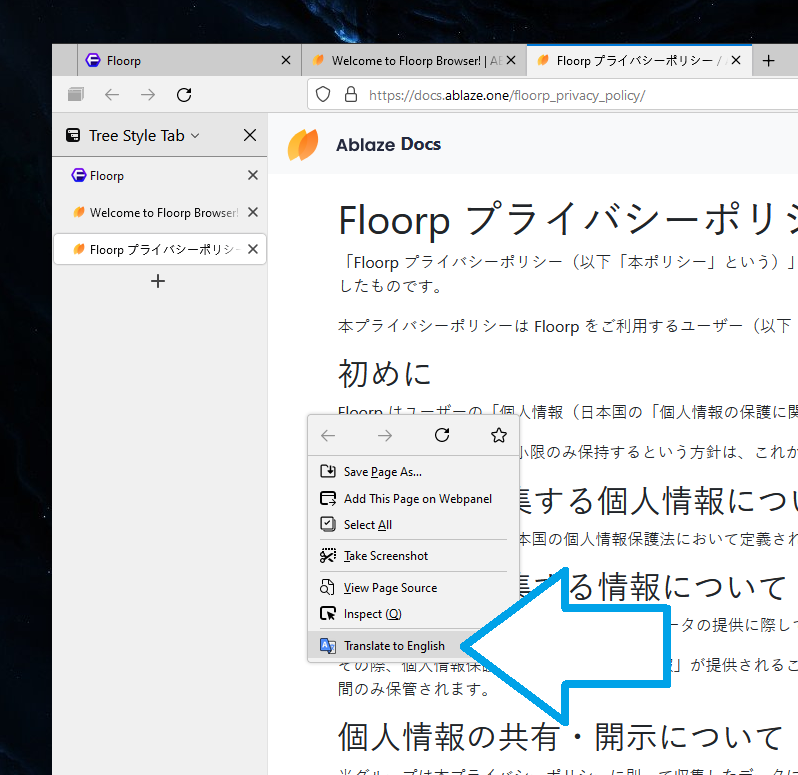Toggle the sidebar icon left of the back arrow
798x775 pixels.
(x=76, y=94)
